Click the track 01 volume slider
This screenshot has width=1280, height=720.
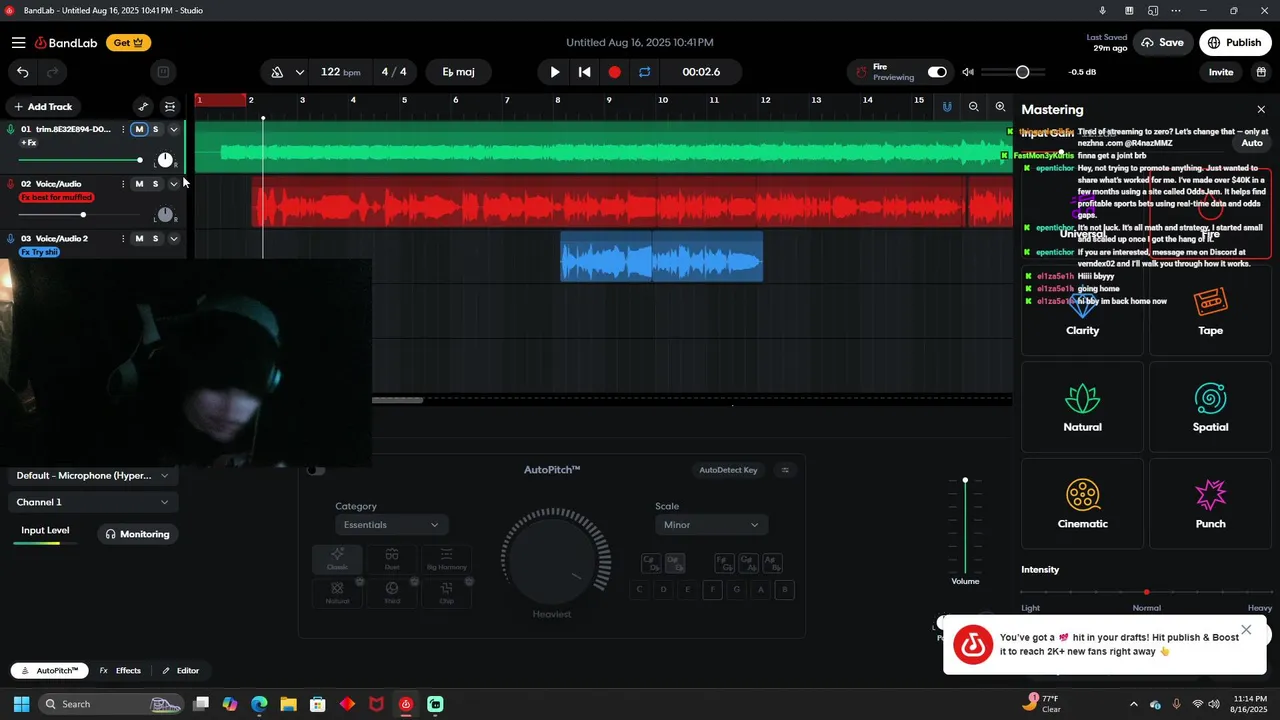[81, 160]
